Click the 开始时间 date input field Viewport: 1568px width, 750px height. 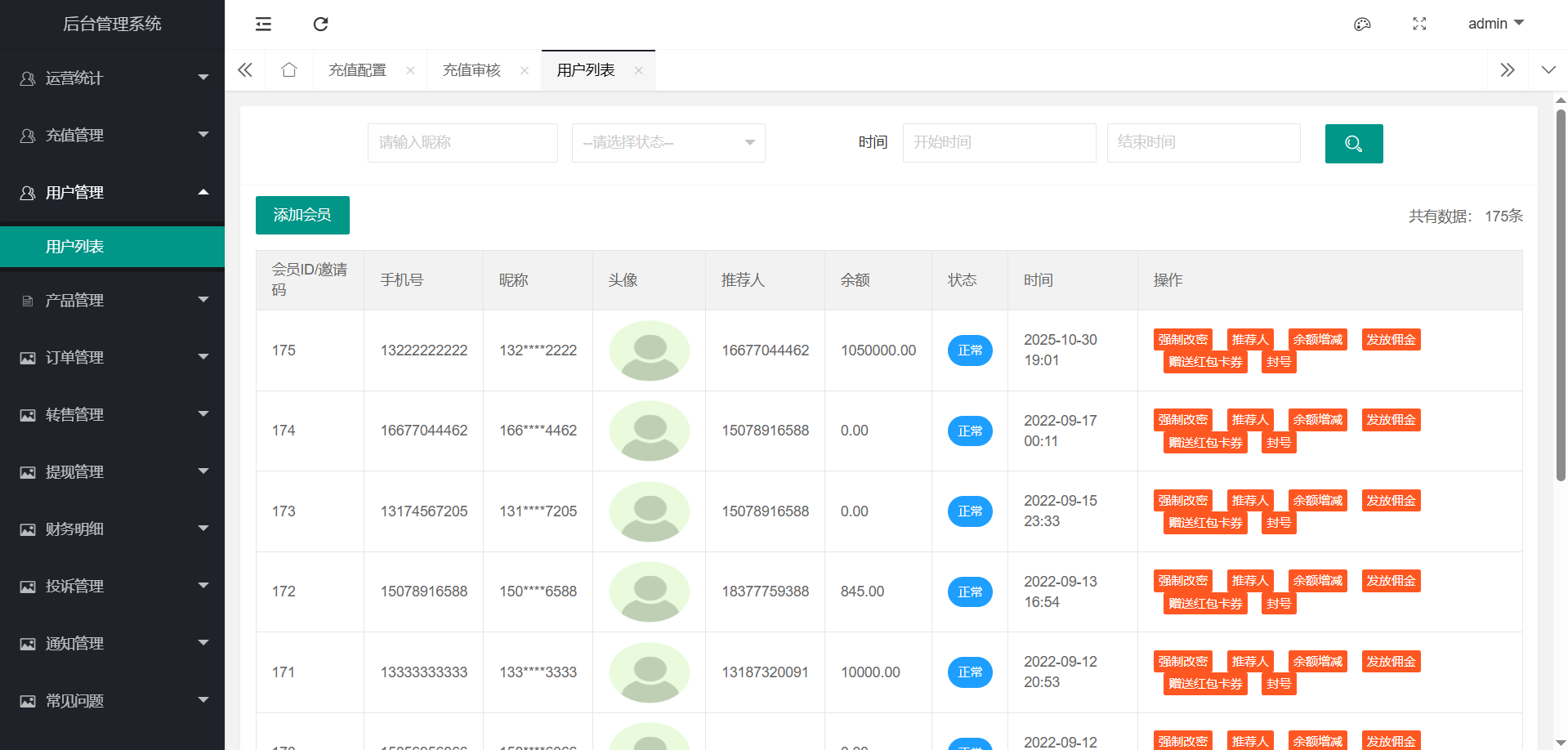[998, 143]
